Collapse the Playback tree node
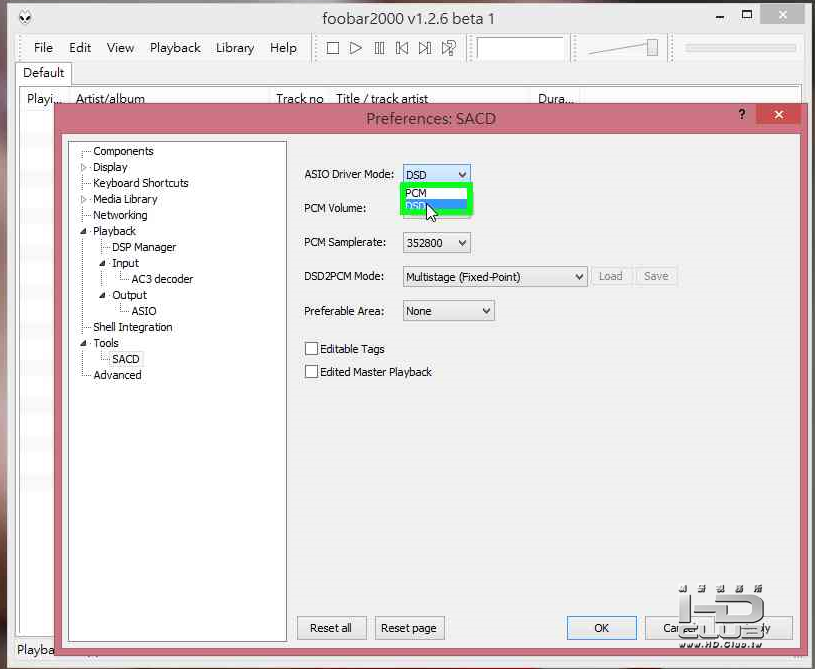 (83, 231)
